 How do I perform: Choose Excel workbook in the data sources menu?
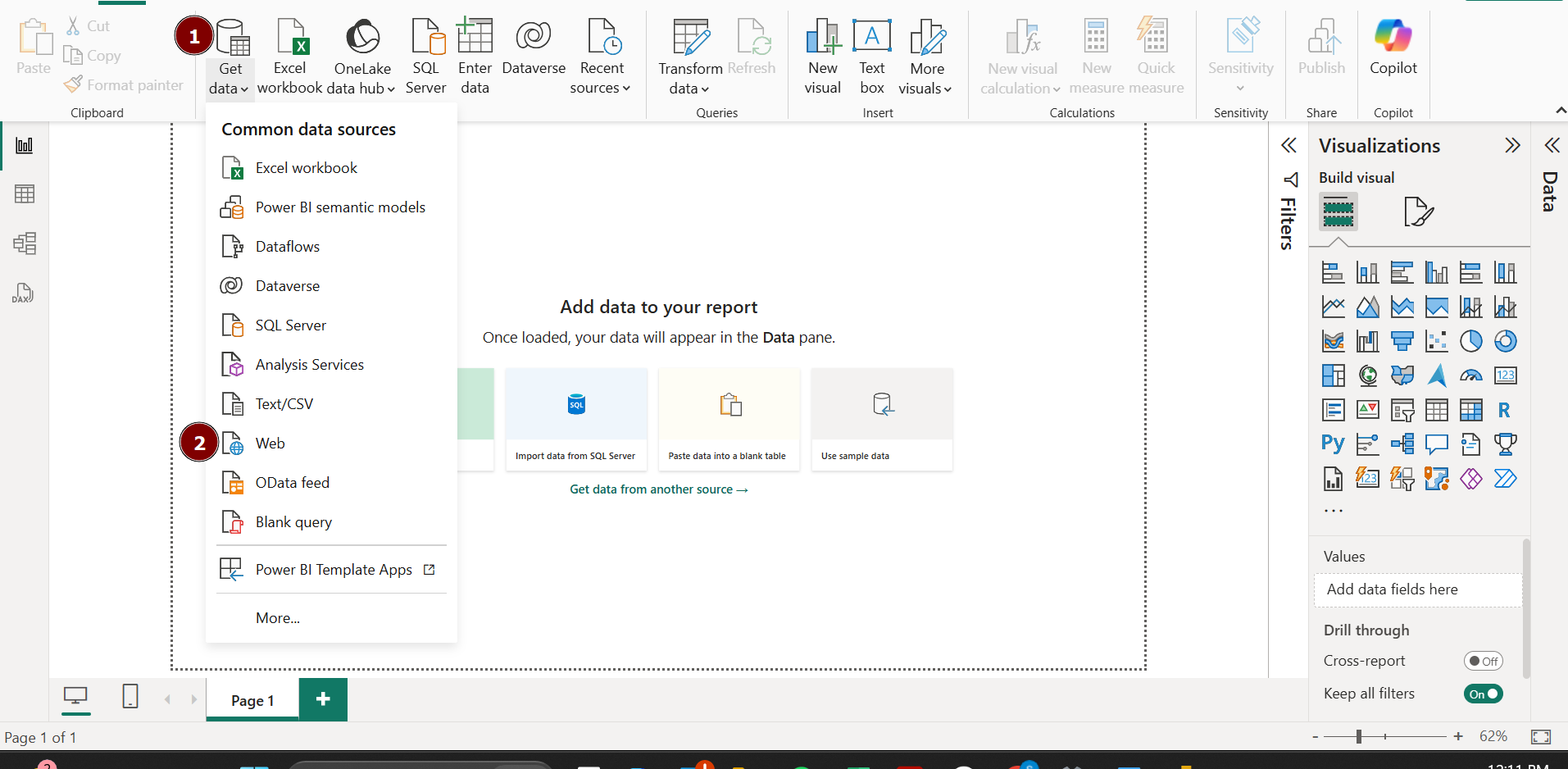click(331, 168)
